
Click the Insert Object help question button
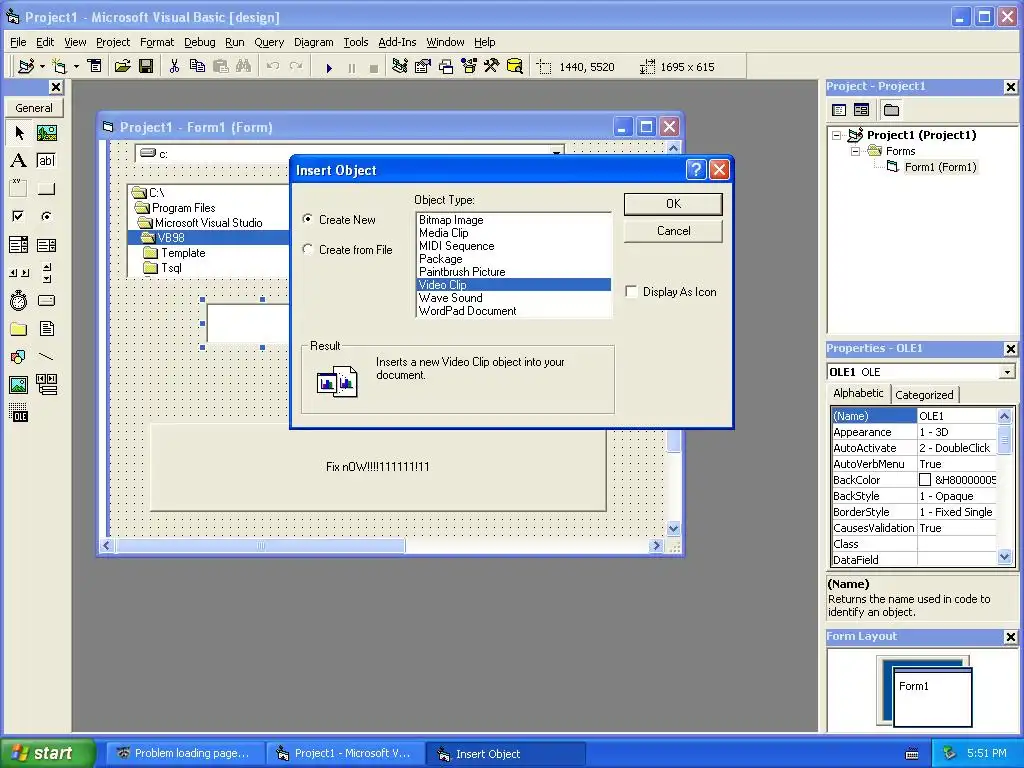click(696, 170)
